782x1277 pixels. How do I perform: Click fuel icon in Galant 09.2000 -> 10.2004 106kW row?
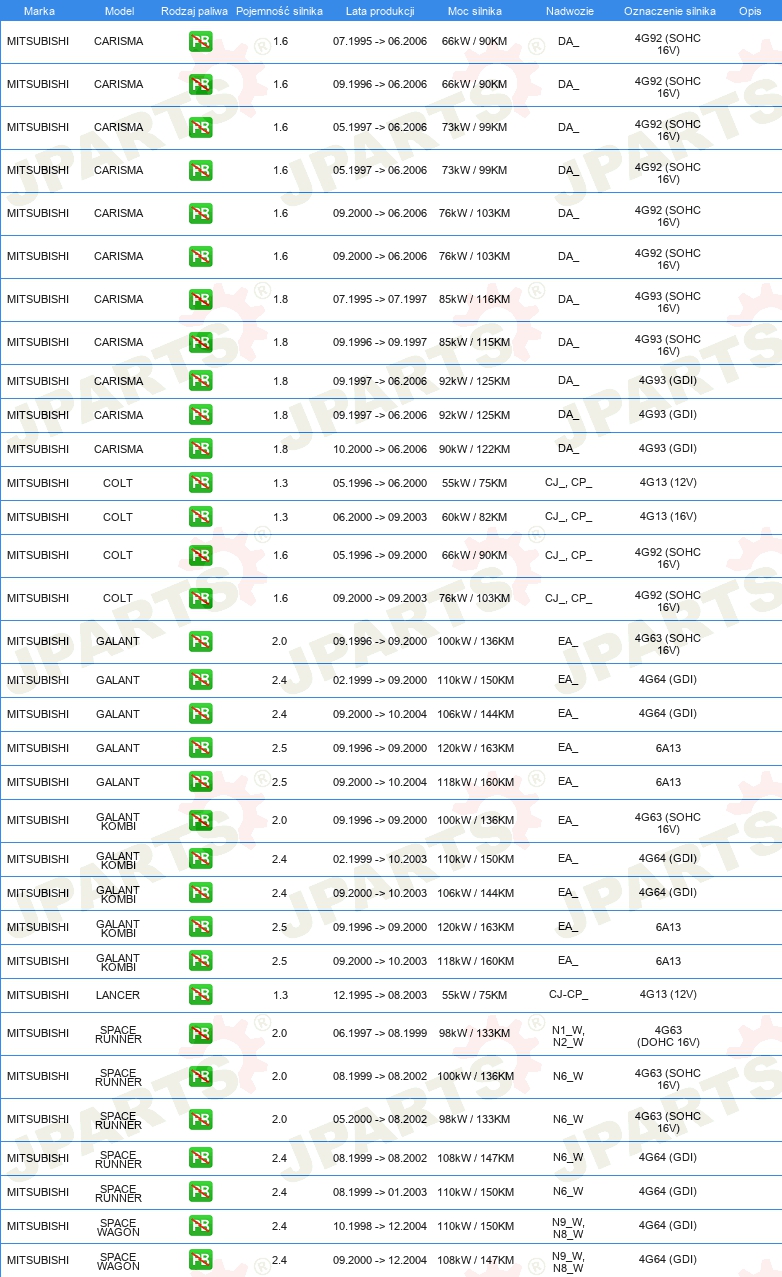pos(200,714)
